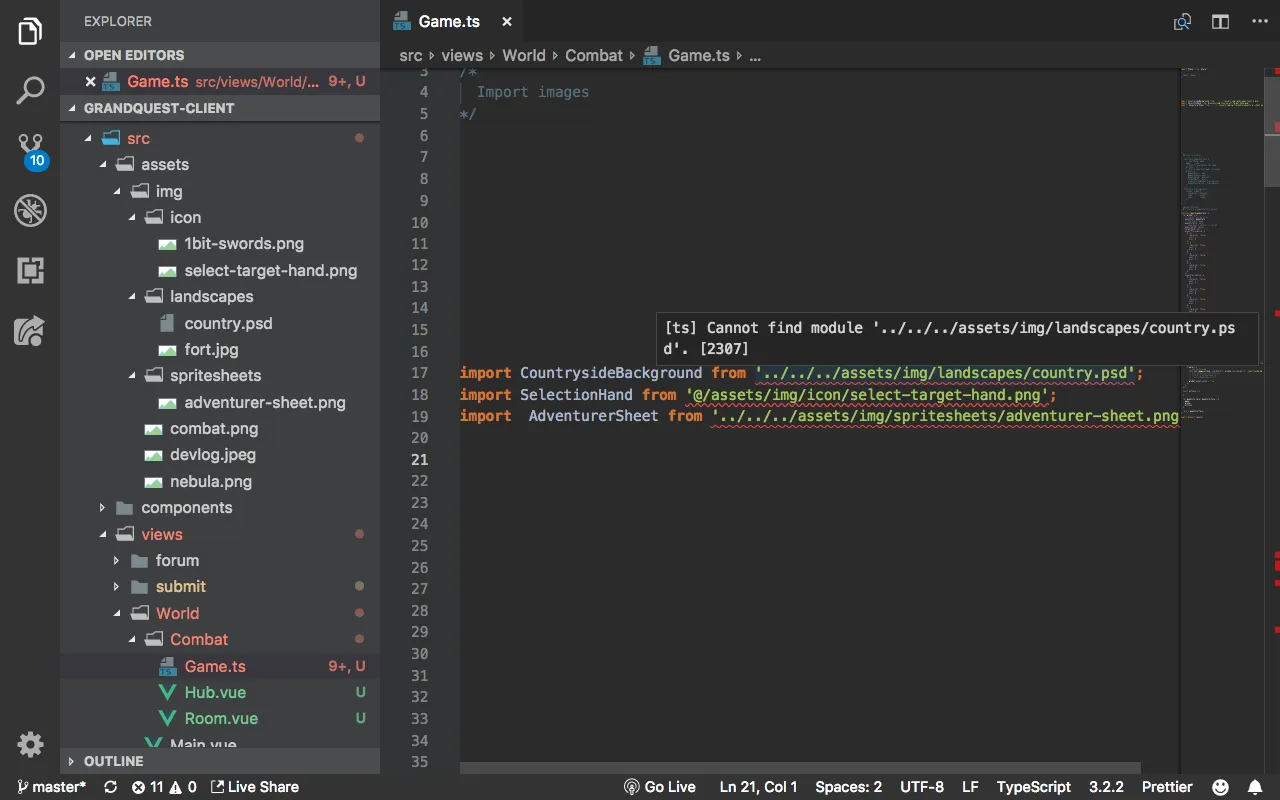Screen dimensions: 1280x800
Task: Open the Explorer view in activity bar
Action: 30,32
